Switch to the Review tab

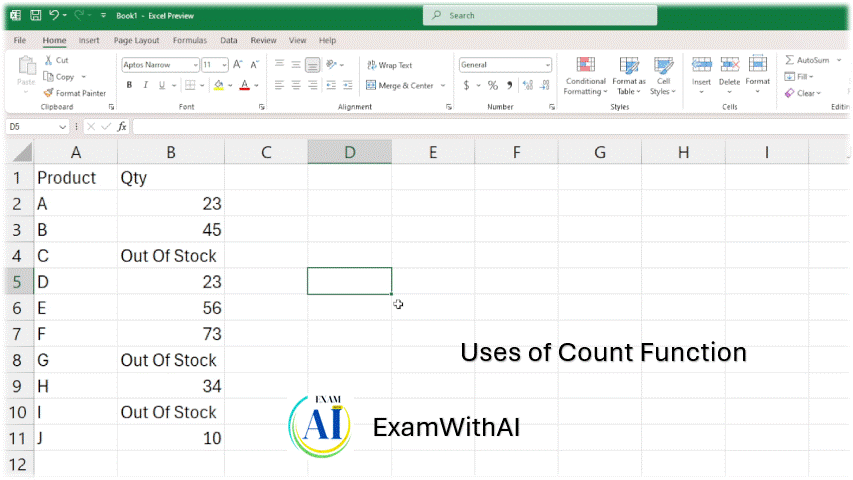[x=263, y=40]
